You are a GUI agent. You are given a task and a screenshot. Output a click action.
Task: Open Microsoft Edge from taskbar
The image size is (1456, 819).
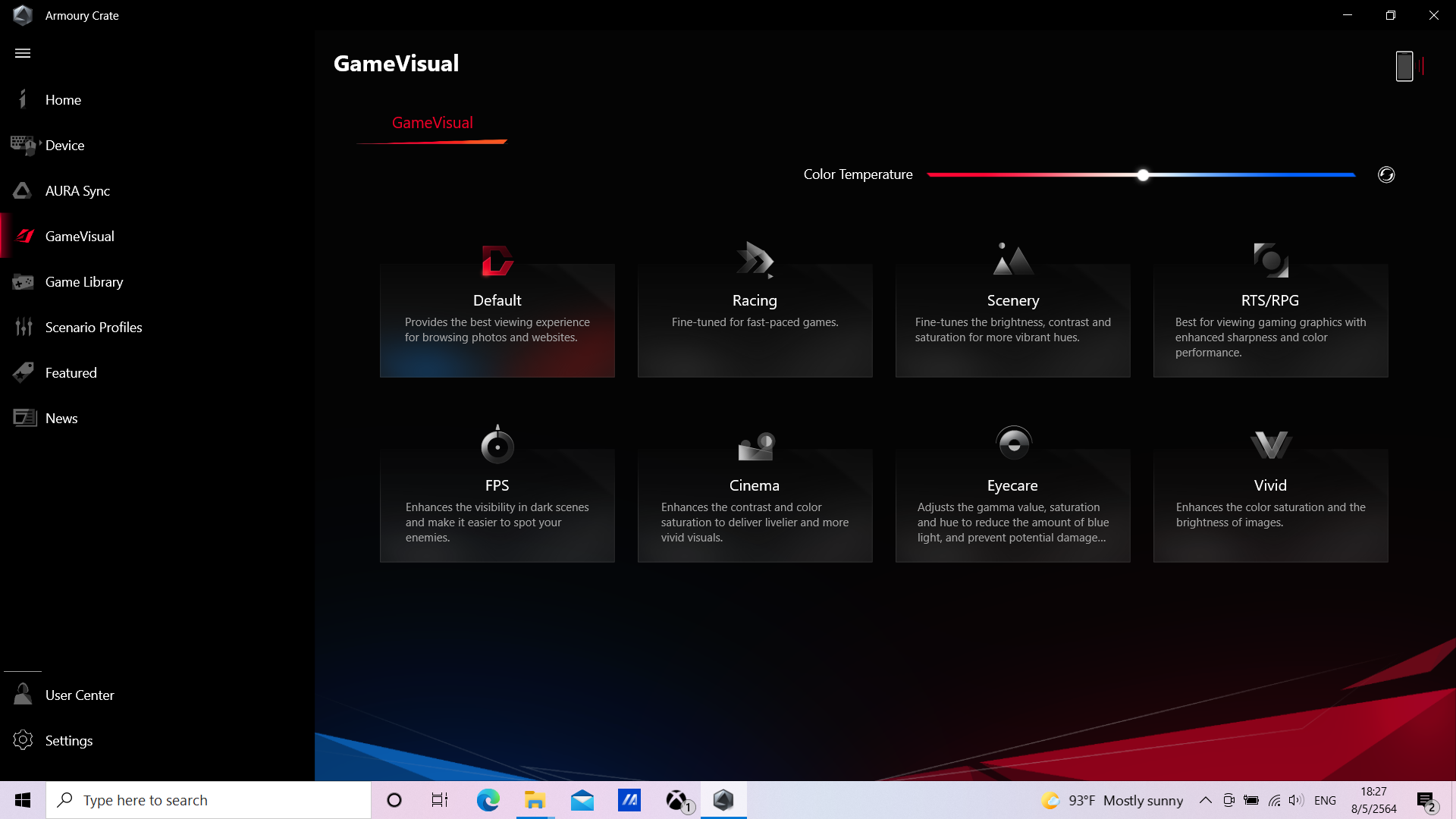(x=488, y=800)
